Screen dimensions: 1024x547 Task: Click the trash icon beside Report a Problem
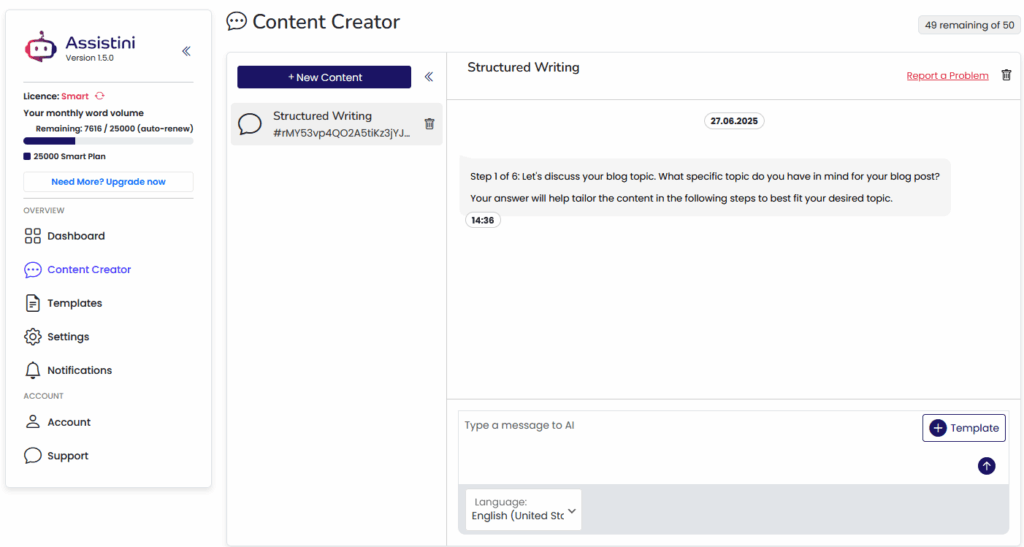tap(1006, 75)
